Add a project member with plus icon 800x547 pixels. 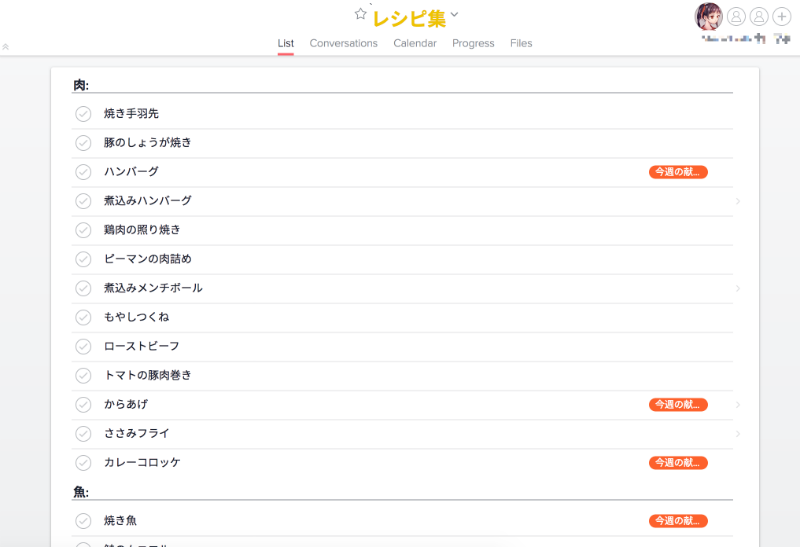tap(782, 17)
